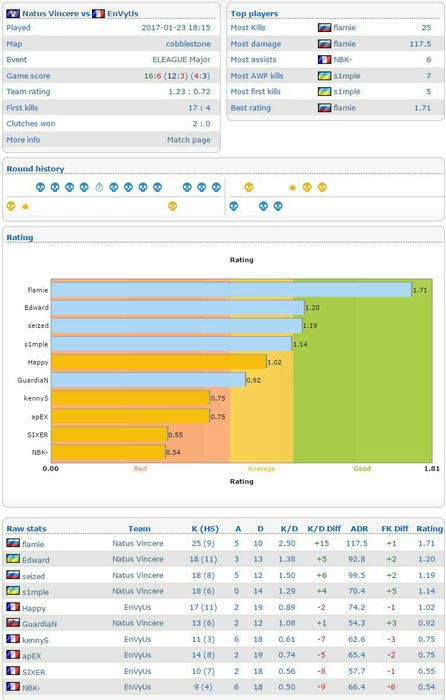
Task: Click the First kills value 17 : 4
Action: coord(199,108)
